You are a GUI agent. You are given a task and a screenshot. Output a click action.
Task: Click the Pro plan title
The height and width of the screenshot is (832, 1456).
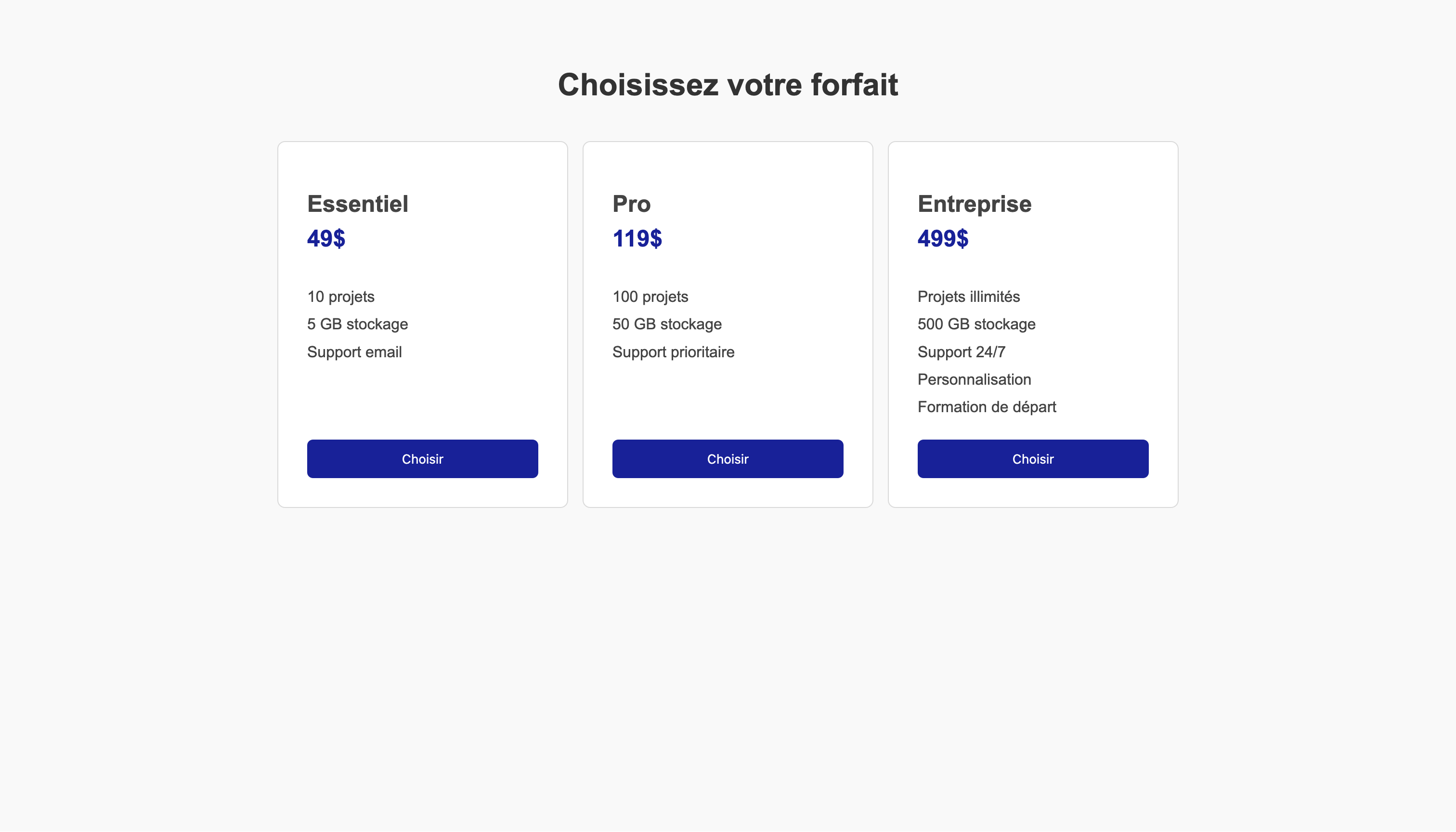[x=631, y=204]
